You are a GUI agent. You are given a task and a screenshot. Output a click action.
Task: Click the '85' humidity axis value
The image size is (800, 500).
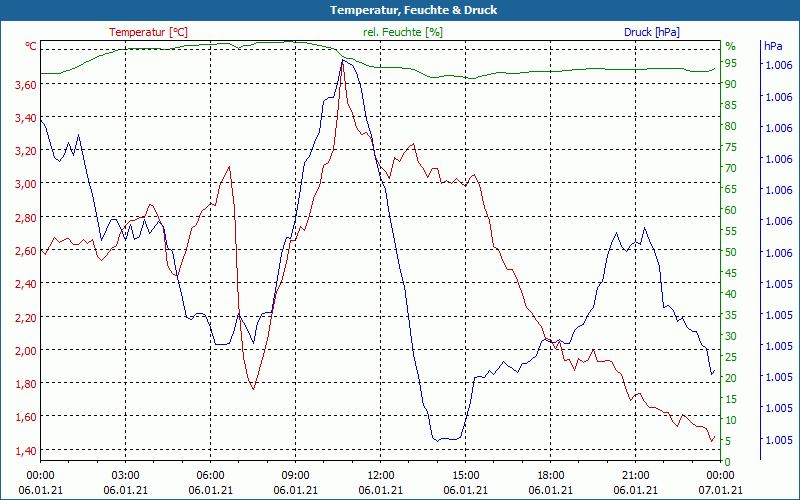coord(731,105)
